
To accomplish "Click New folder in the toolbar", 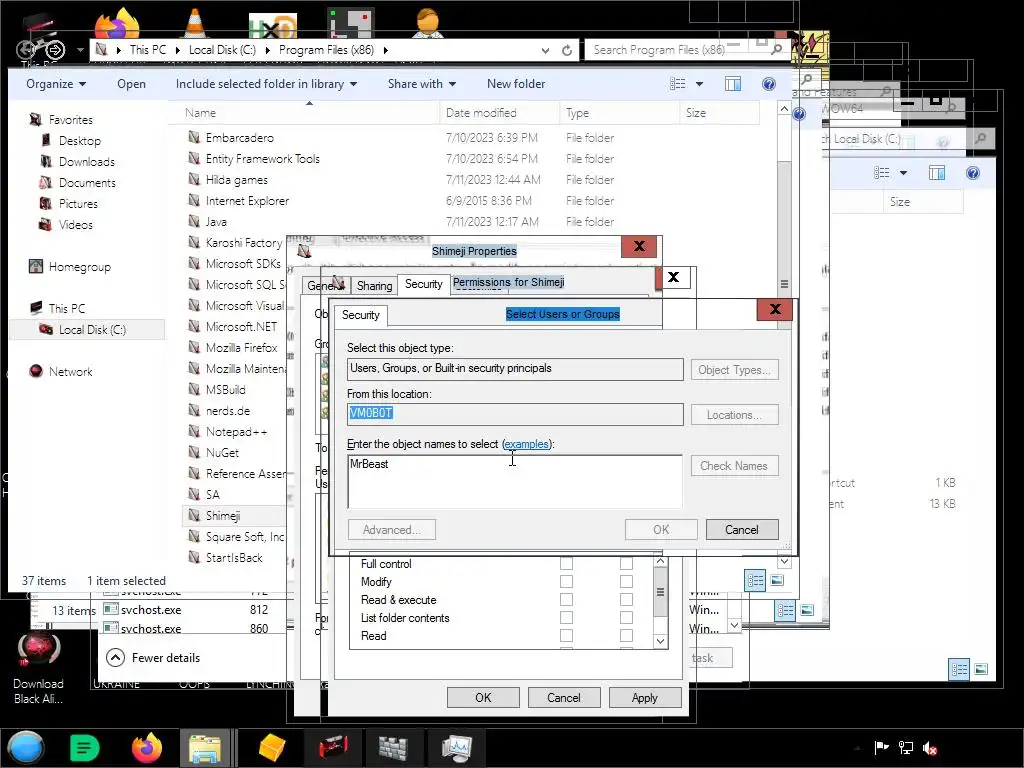I will coord(516,84).
